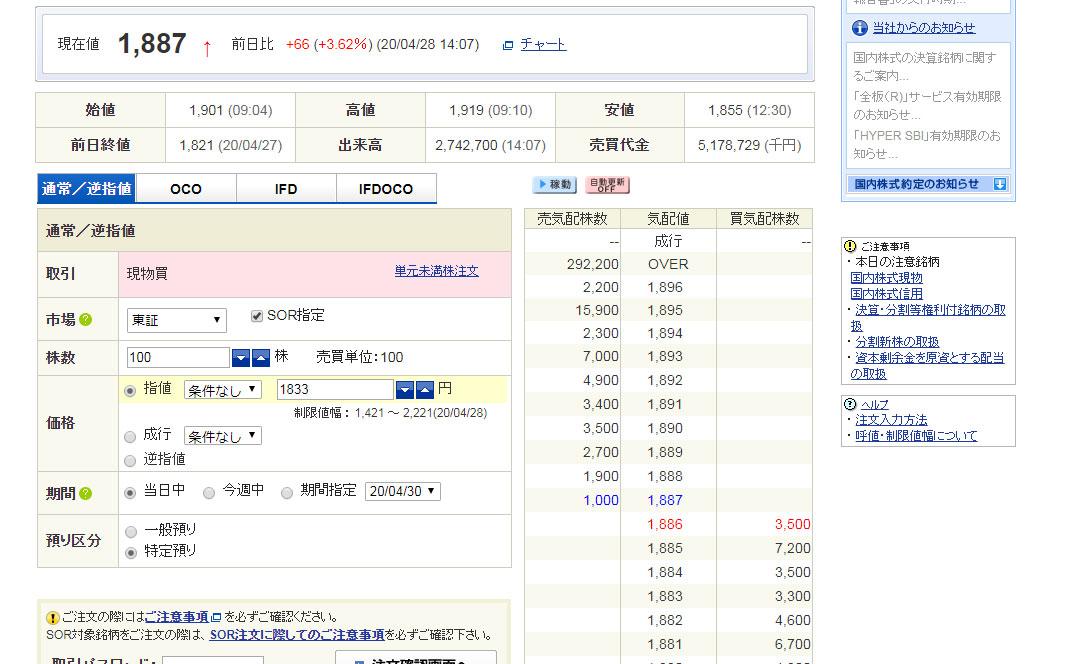Click the yellow warning icon beside ご注意事項 heading
Screen dimensions: 1085x664
click(850, 246)
